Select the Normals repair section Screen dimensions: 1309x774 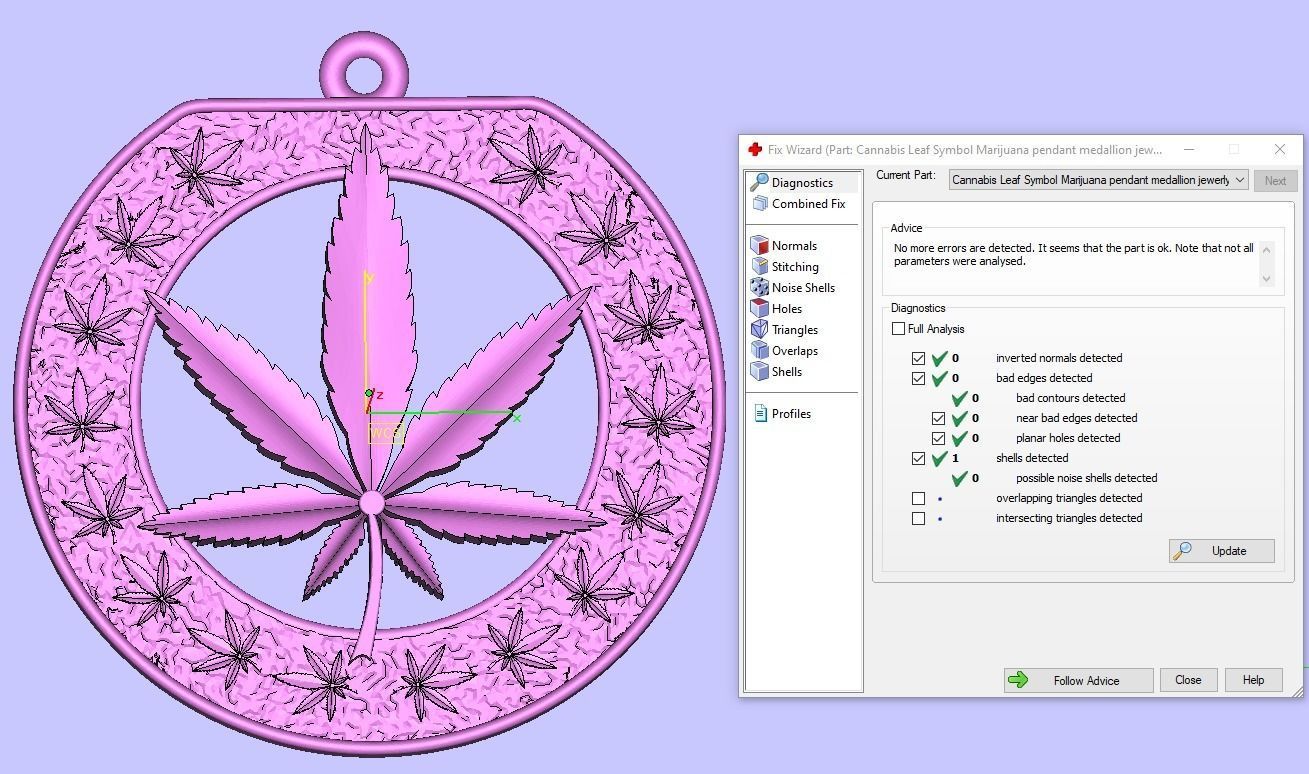(794, 245)
